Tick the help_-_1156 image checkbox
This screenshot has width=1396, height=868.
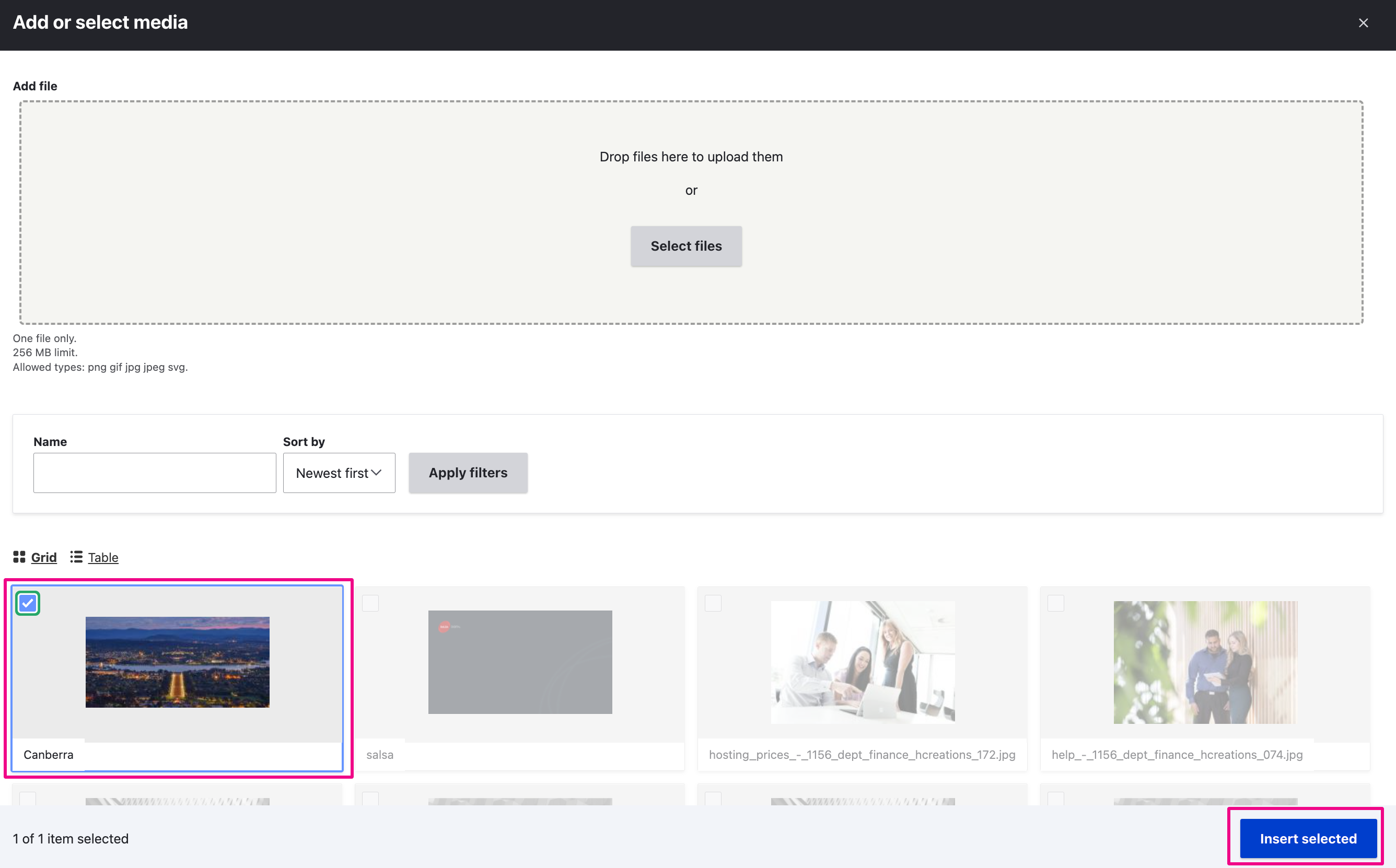[1055, 603]
